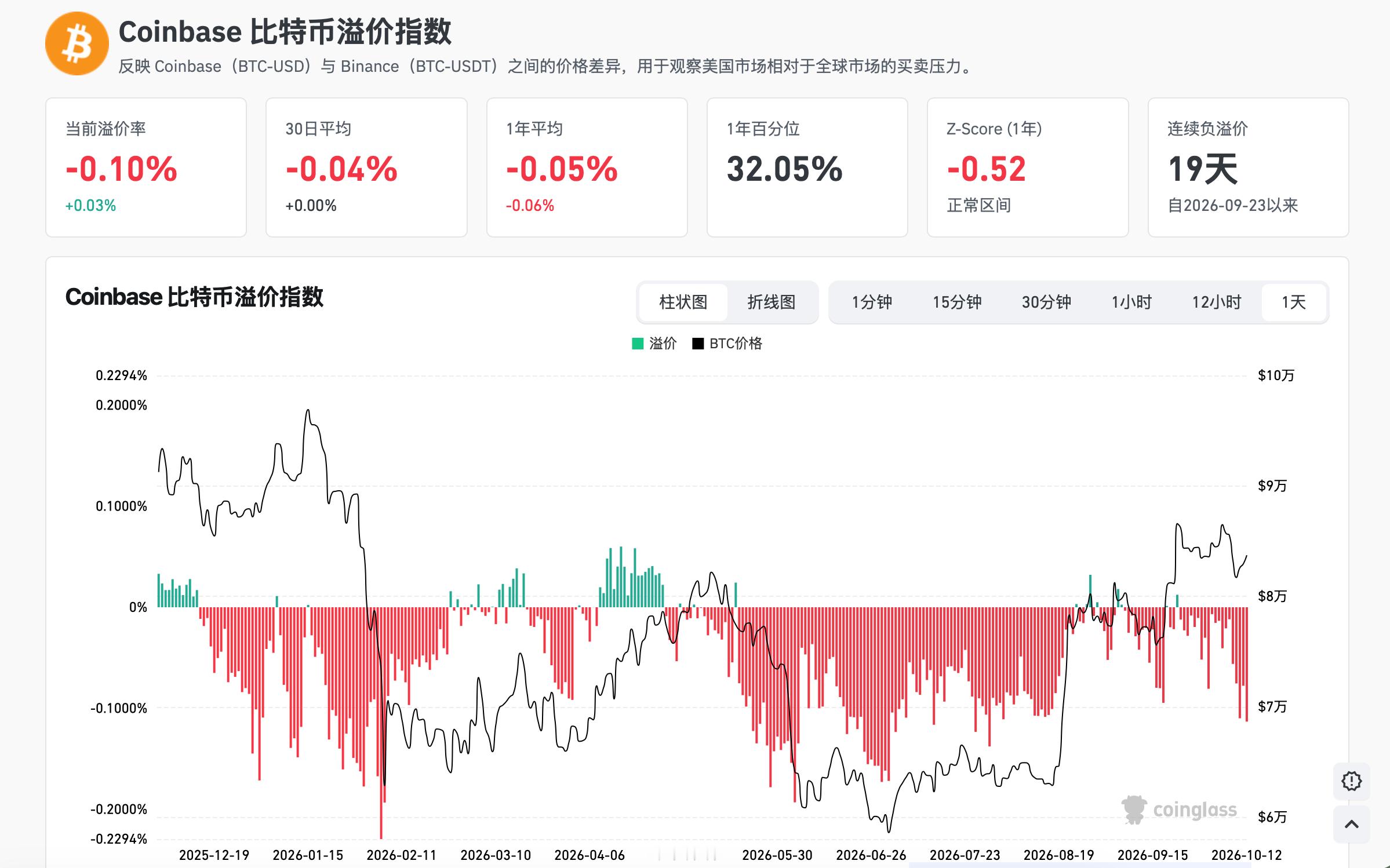This screenshot has width=1390, height=868.
Task: Select the 1天 interval tab
Action: click(1294, 302)
